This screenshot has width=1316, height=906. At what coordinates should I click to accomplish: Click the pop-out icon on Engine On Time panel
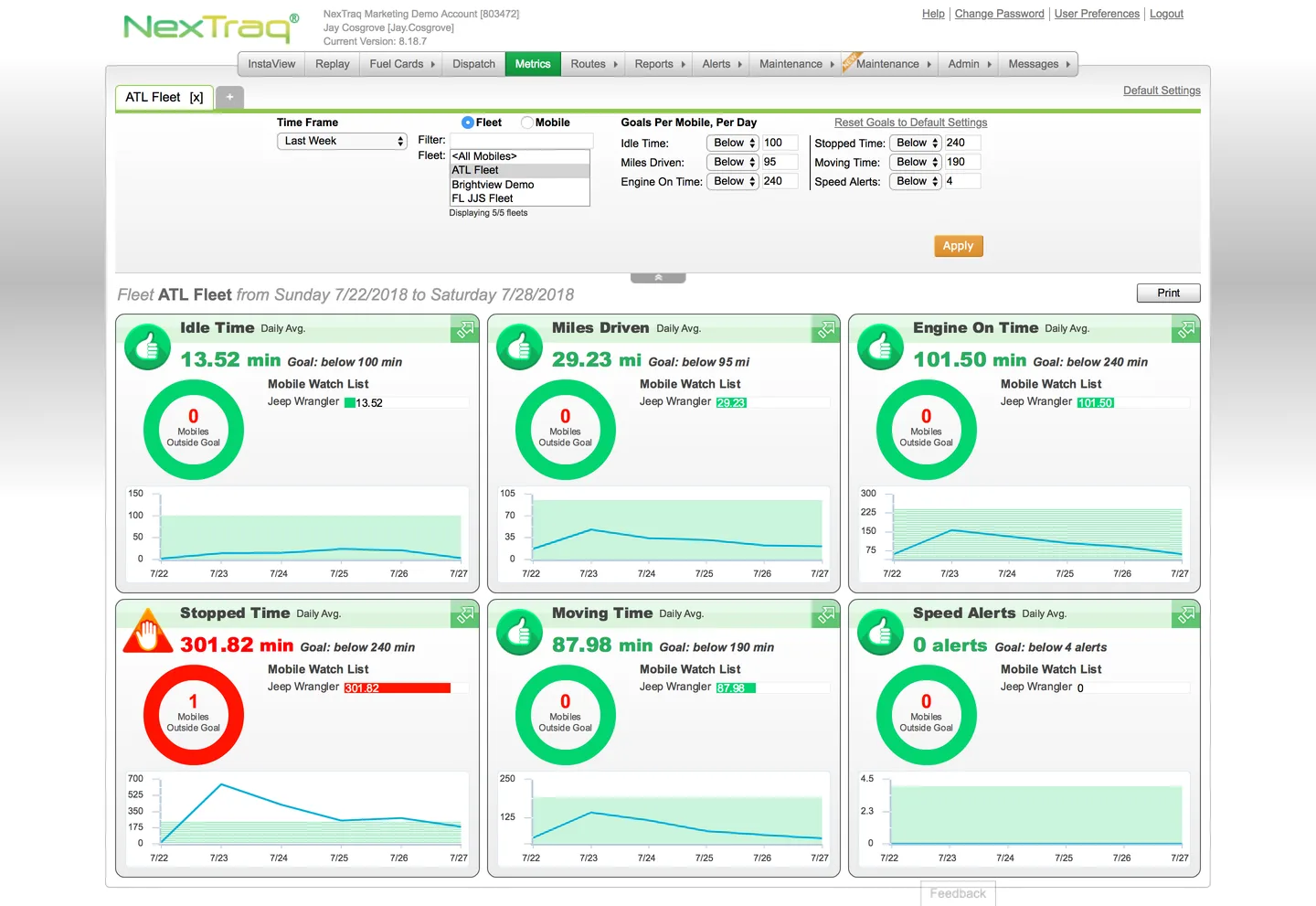(x=1185, y=329)
